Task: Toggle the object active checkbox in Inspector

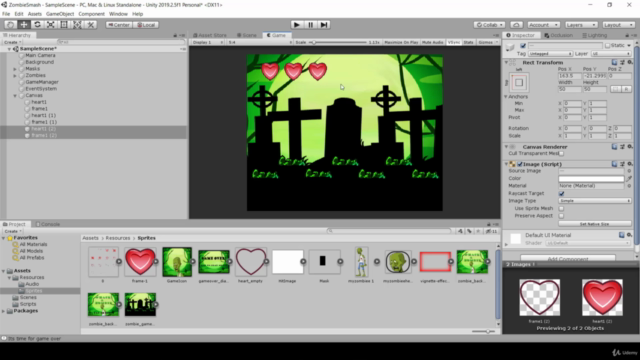Action: tap(523, 46)
